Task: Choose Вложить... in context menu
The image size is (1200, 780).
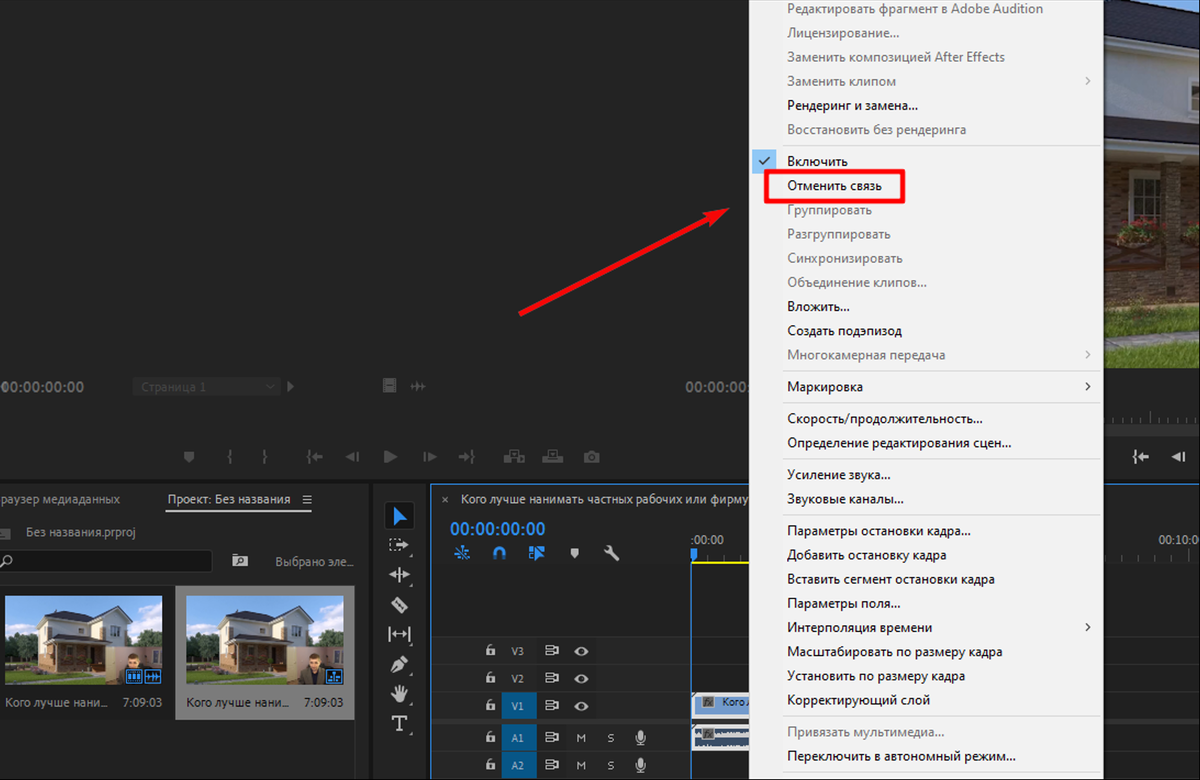Action: pyautogui.click(x=818, y=306)
